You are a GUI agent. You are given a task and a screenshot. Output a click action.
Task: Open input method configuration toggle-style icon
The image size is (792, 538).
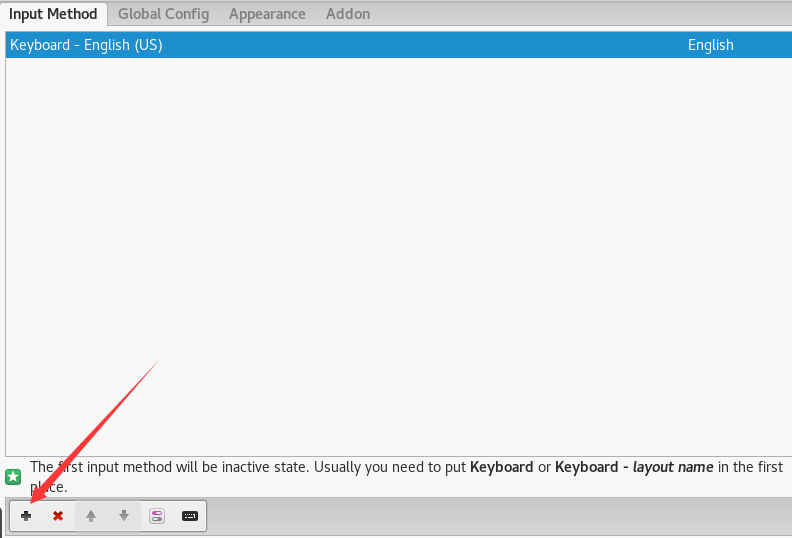pyautogui.click(x=157, y=516)
